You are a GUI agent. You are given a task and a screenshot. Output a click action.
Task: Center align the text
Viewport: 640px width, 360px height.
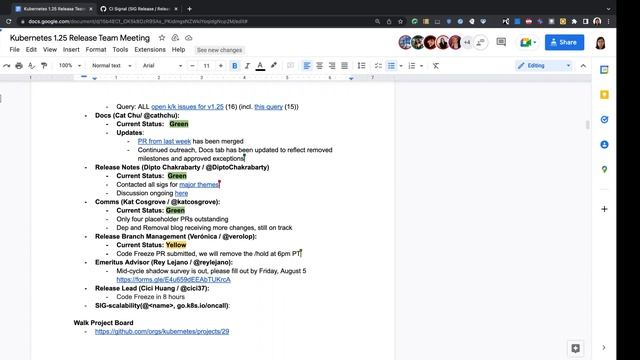pos(320,66)
